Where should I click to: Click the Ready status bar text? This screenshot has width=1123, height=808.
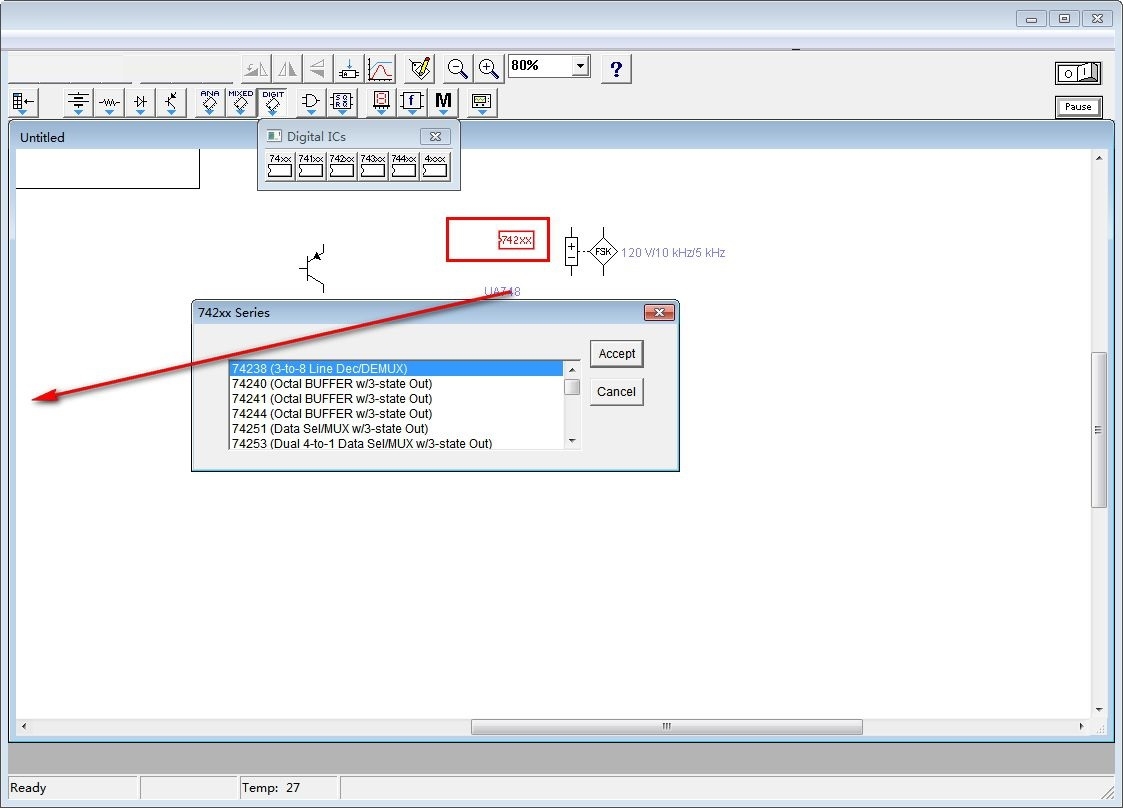point(28,788)
